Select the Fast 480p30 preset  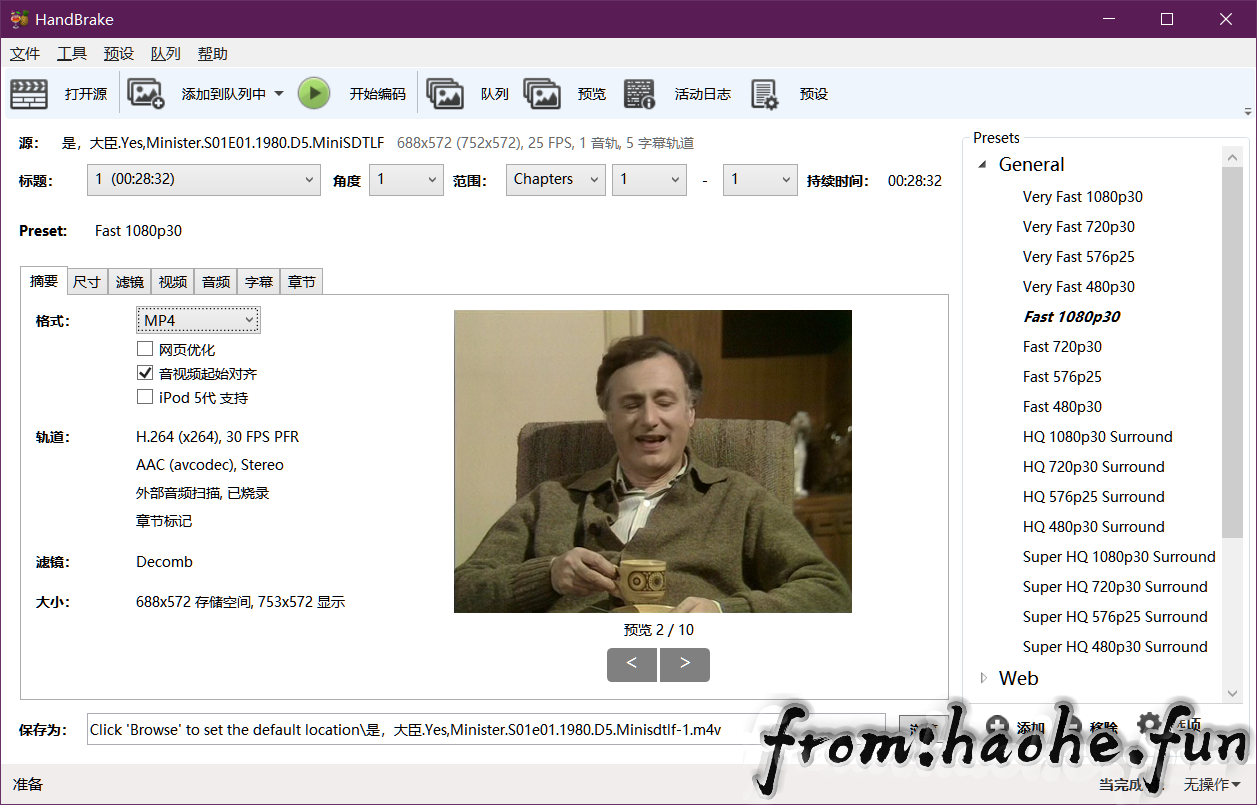tap(1062, 407)
